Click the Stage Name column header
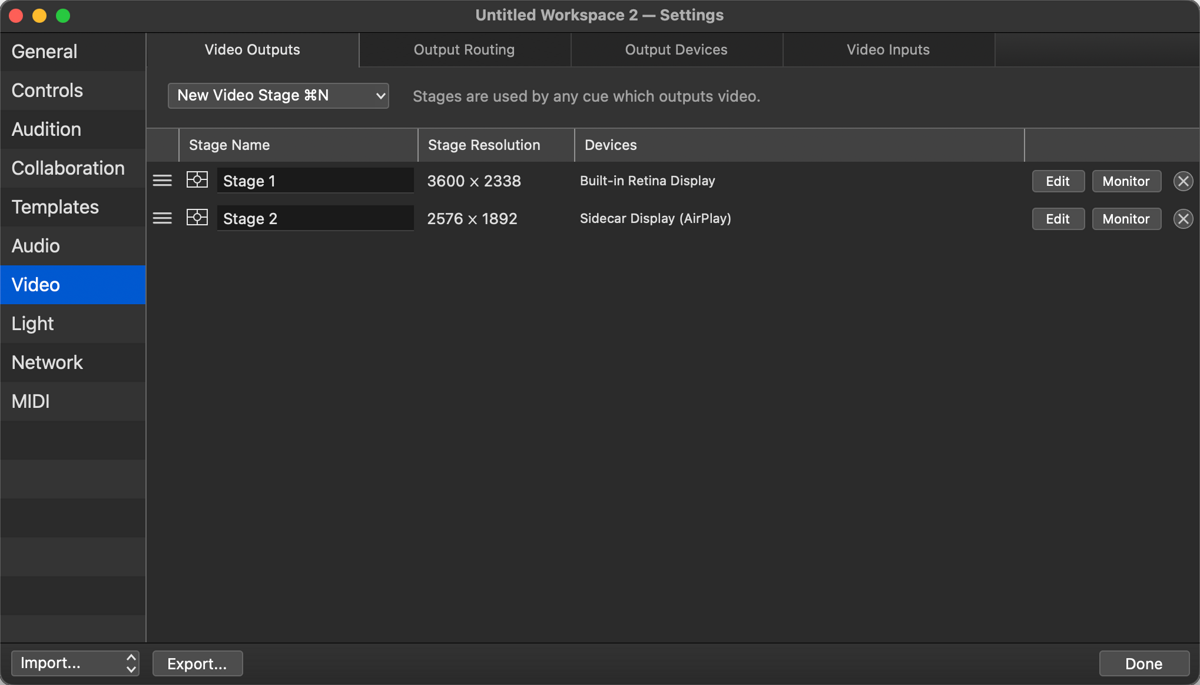1200x685 pixels. [298, 145]
